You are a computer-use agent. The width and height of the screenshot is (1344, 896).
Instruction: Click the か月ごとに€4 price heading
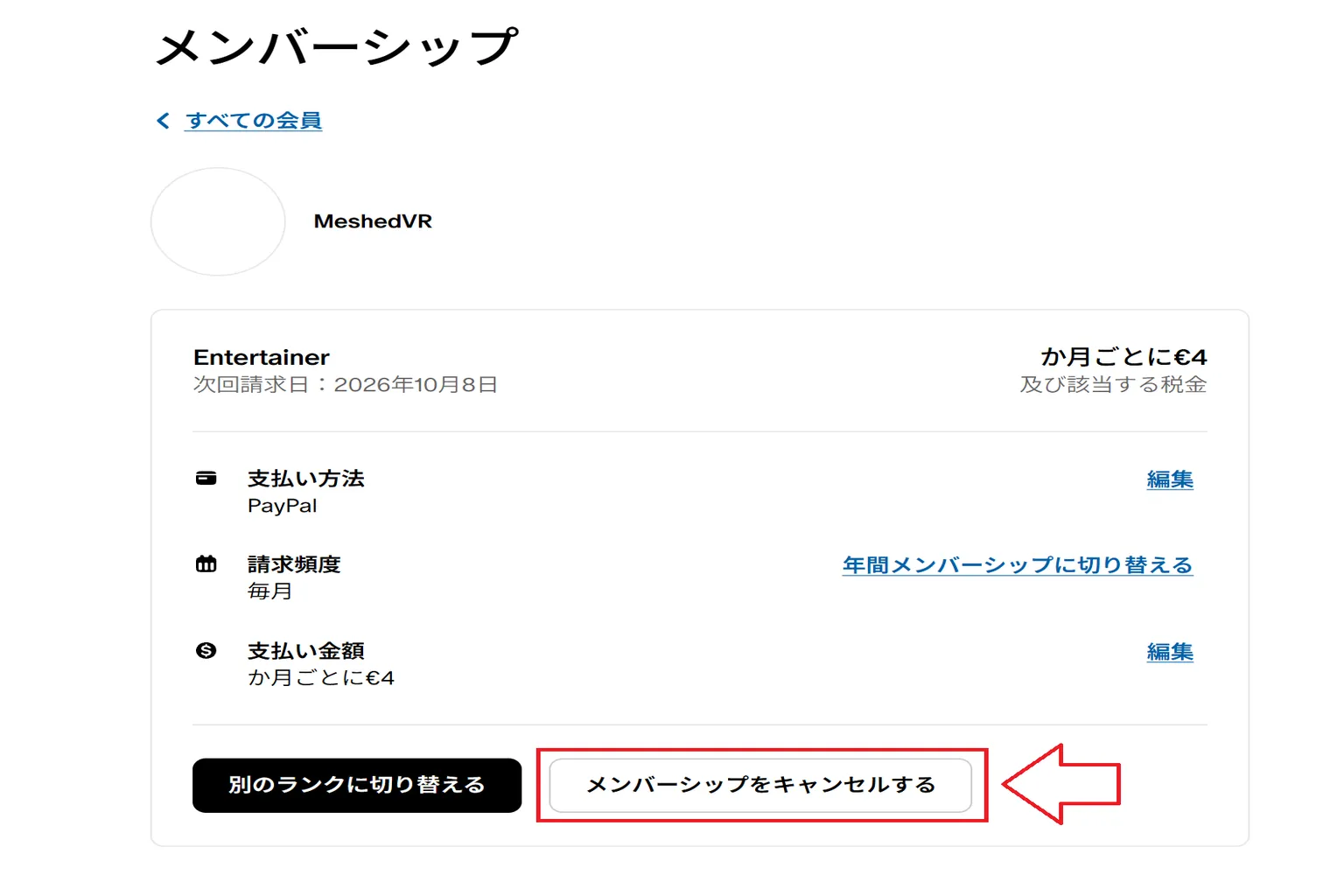(1123, 357)
